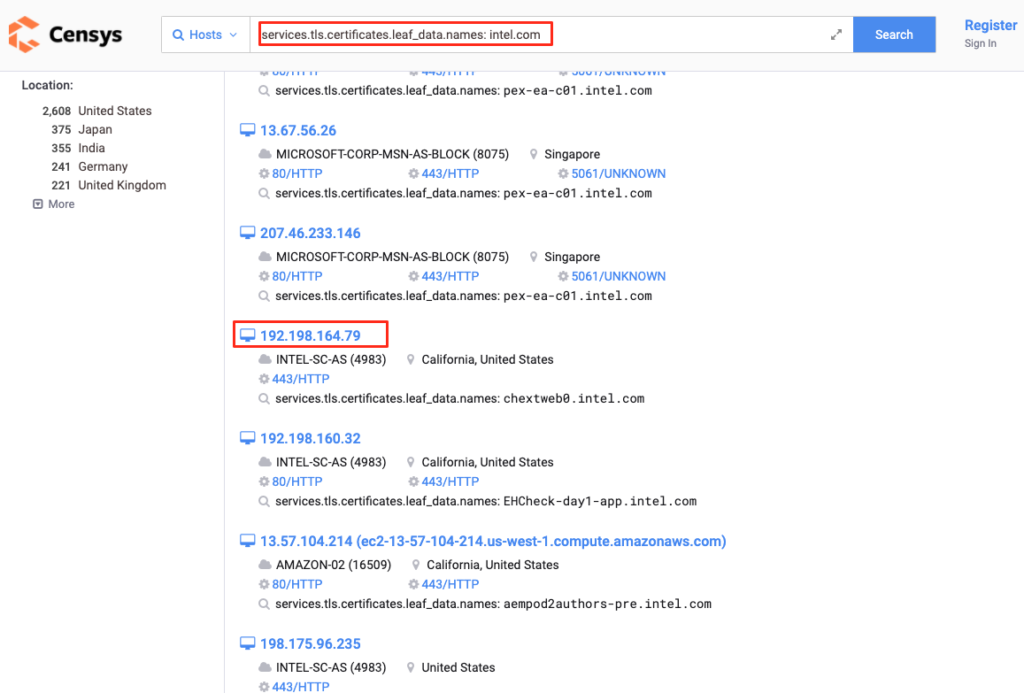Click the host monitor icon for 192.198.160.32
This screenshot has height=693, width=1024.
coord(248,438)
